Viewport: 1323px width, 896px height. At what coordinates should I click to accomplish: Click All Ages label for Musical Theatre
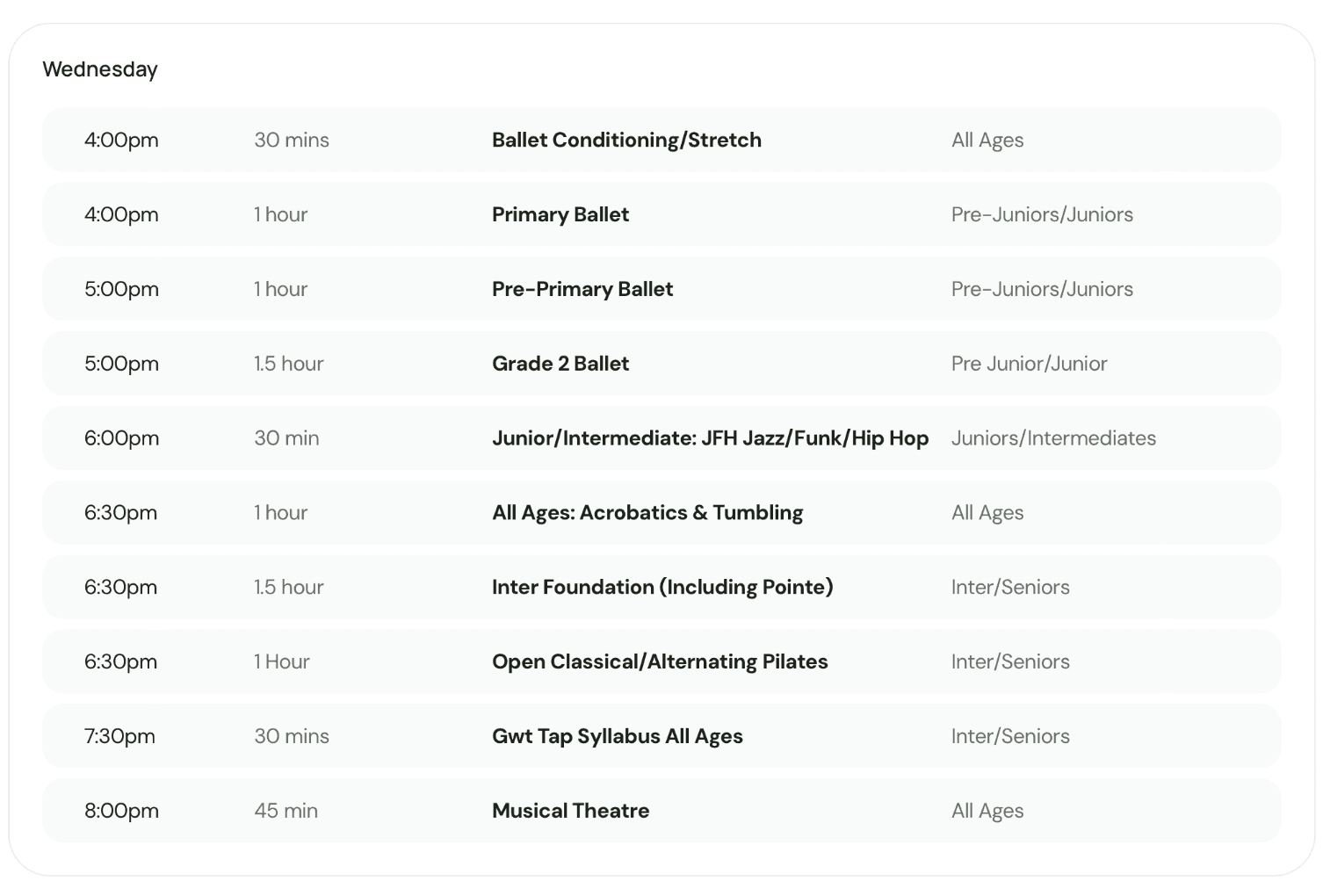(987, 811)
